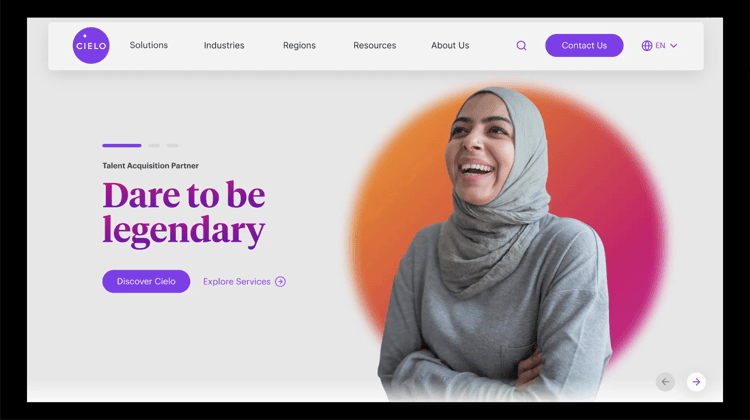The image size is (750, 420).
Task: Click the Explore Services arrow circle icon
Action: click(x=280, y=282)
